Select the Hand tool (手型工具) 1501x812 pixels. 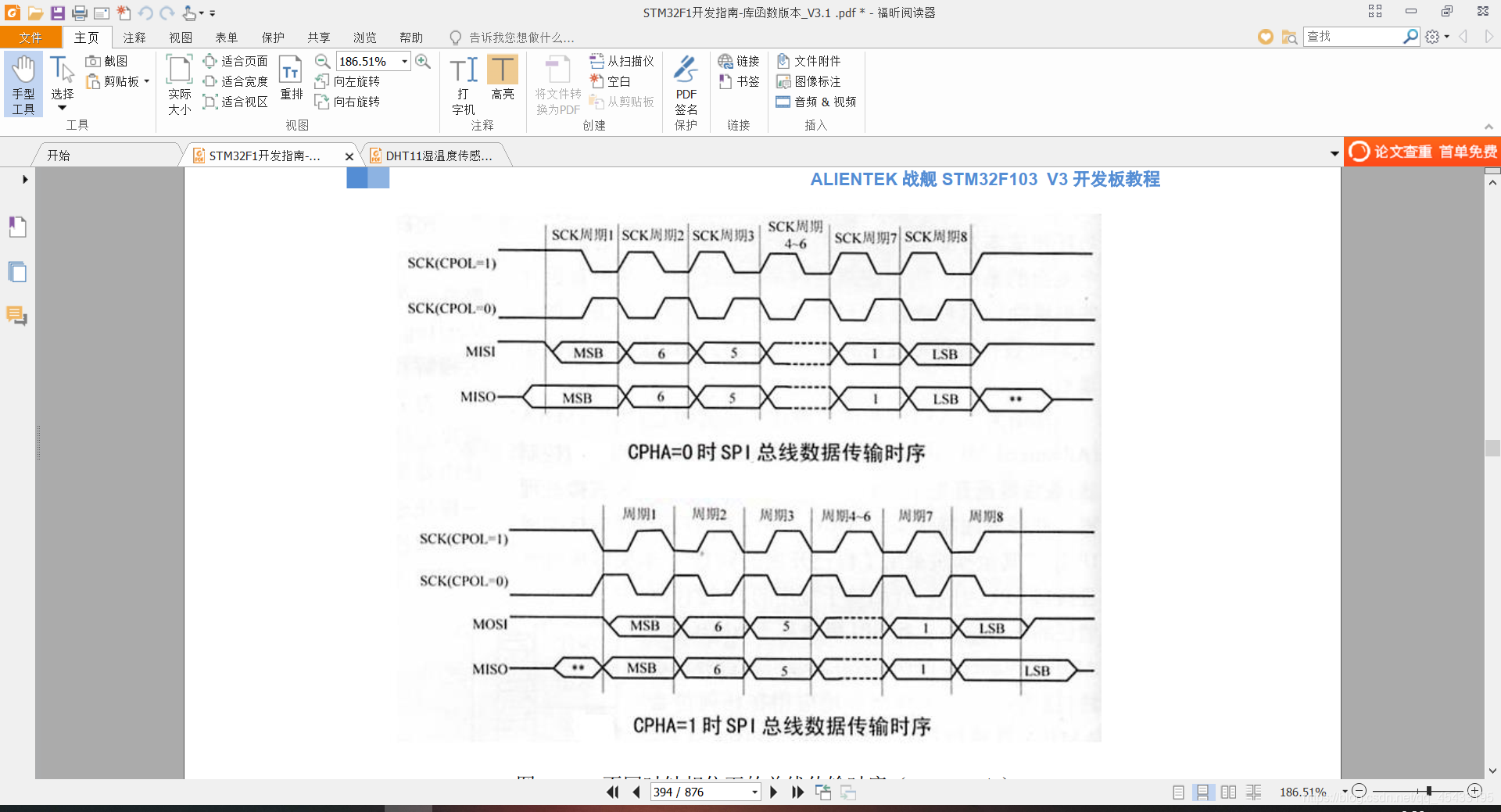23,84
